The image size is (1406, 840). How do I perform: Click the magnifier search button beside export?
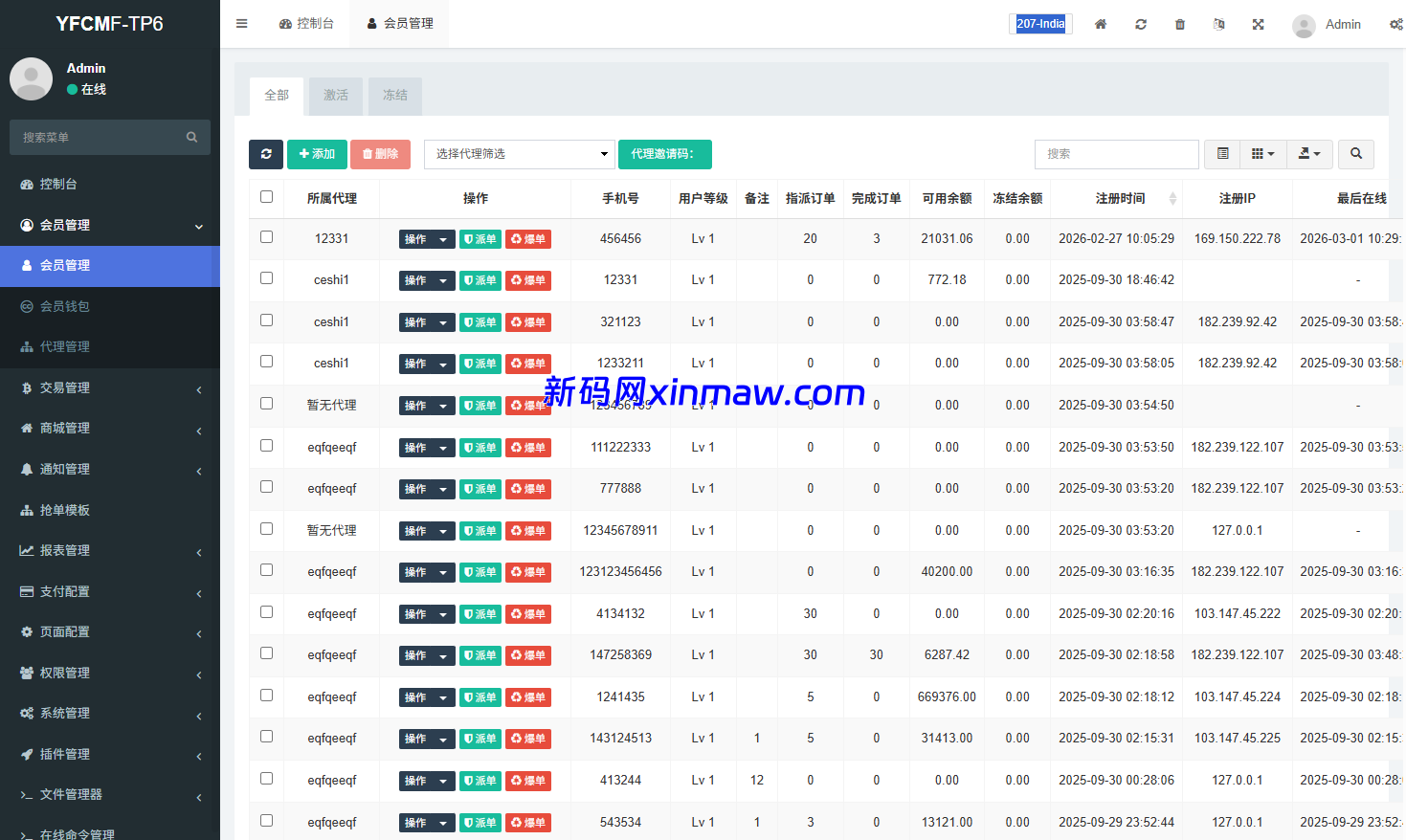click(x=1356, y=154)
